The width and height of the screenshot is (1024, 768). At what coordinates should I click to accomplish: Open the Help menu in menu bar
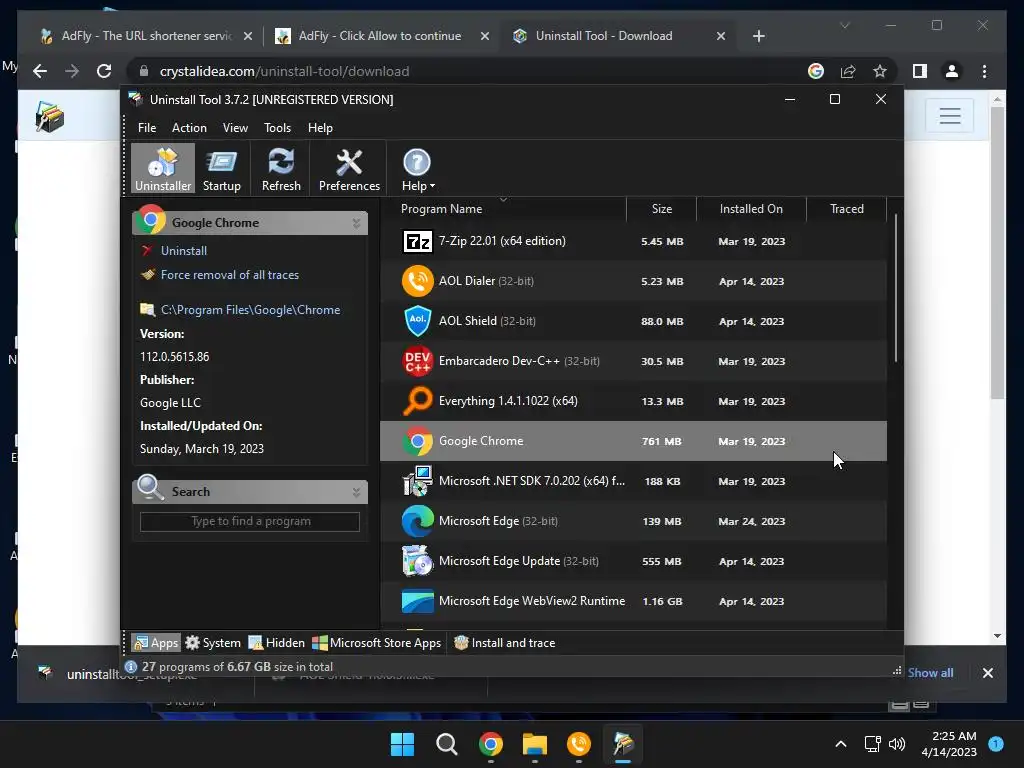320,128
